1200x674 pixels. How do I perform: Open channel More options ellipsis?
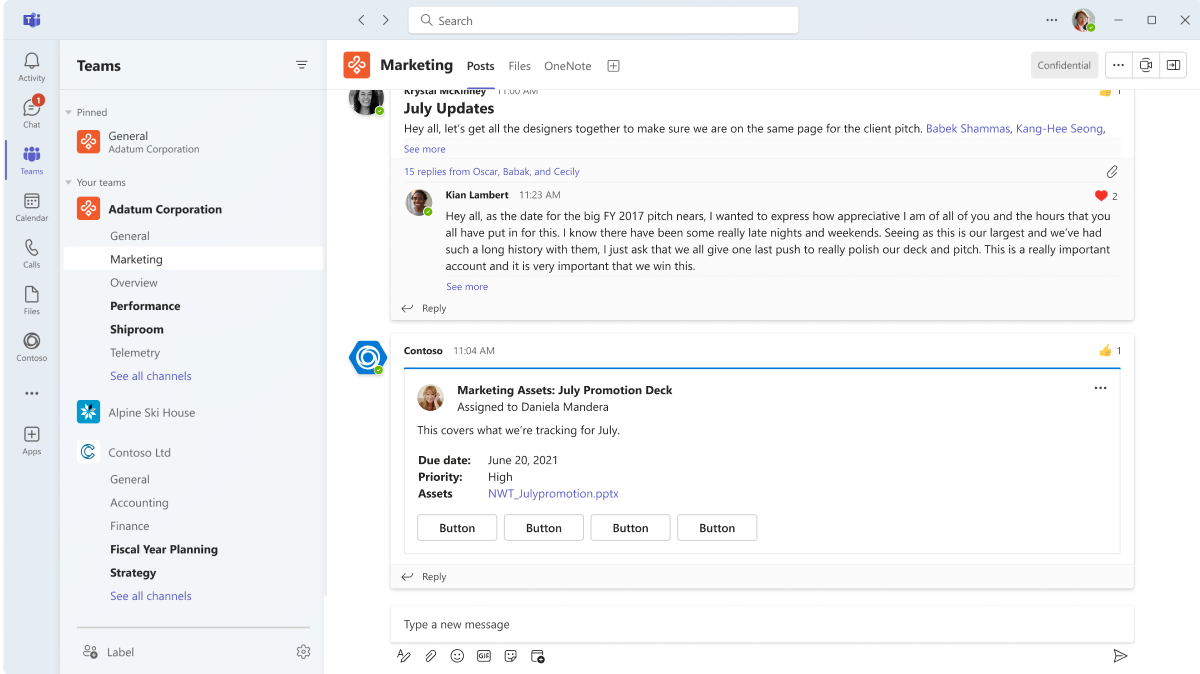(x=1118, y=65)
